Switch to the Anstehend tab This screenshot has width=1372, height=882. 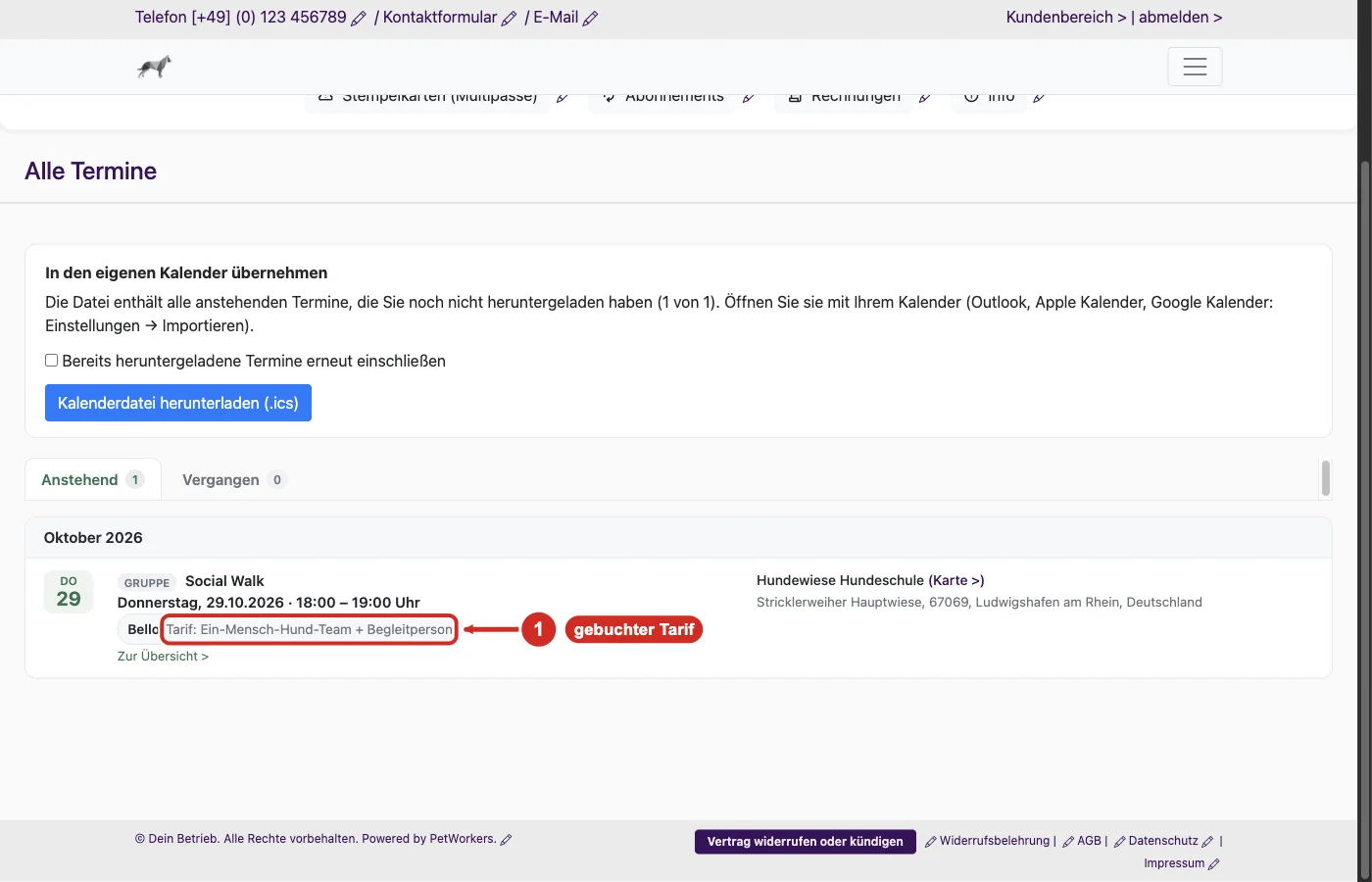93,479
